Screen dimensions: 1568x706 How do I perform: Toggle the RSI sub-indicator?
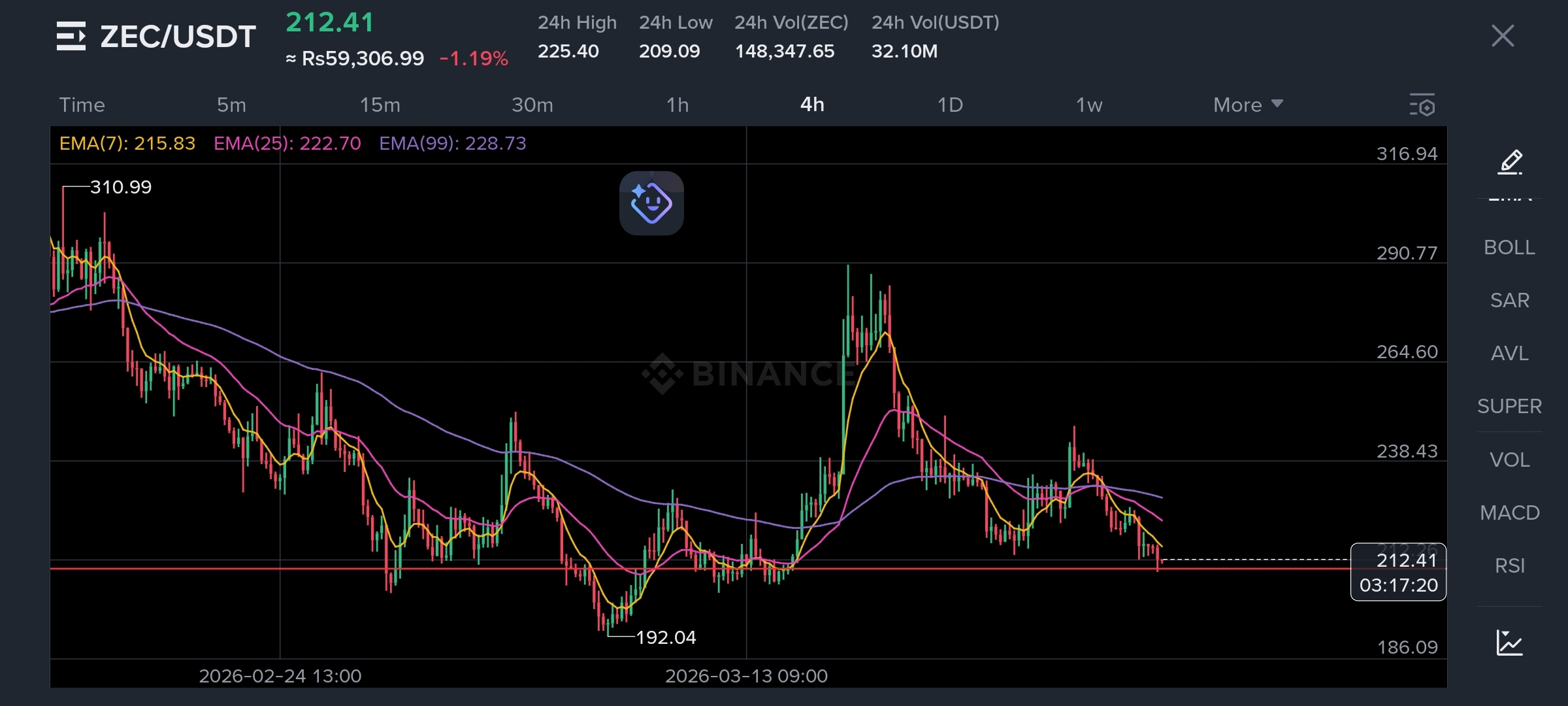(x=1509, y=565)
